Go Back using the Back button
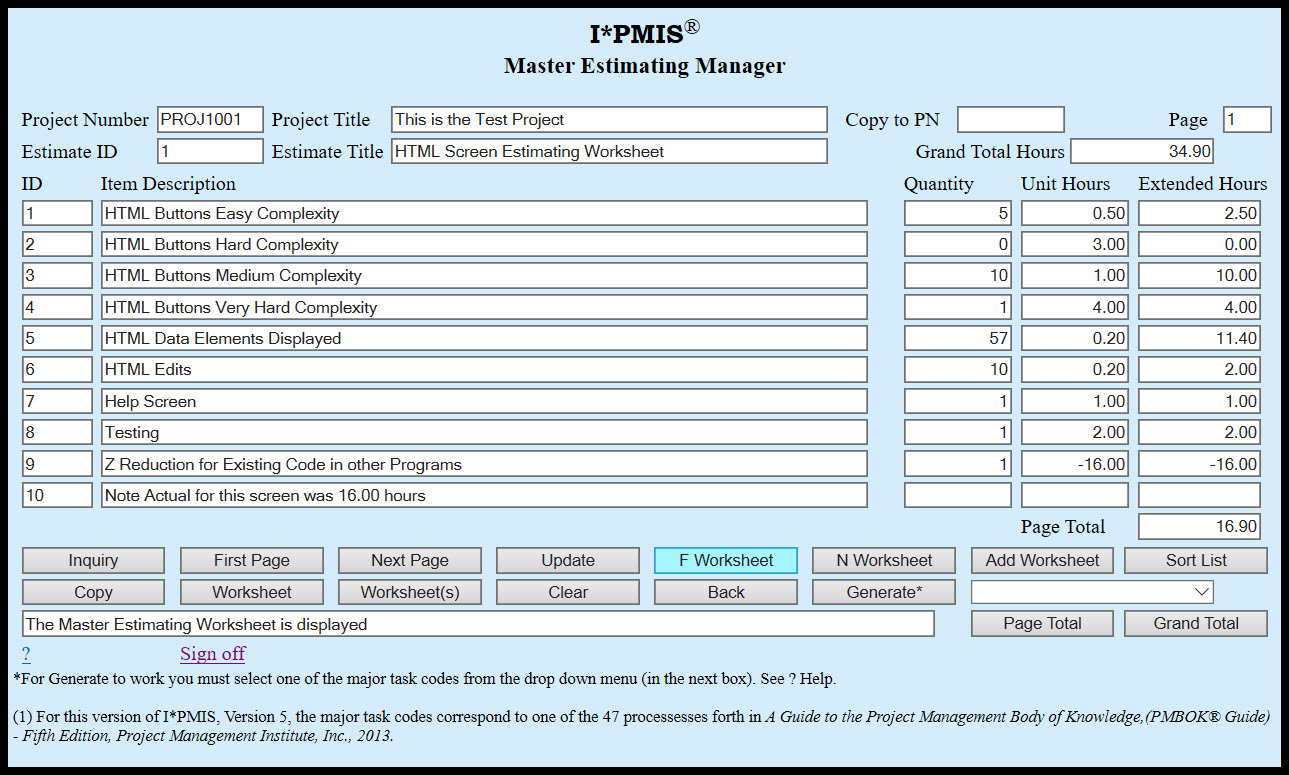 click(x=725, y=592)
